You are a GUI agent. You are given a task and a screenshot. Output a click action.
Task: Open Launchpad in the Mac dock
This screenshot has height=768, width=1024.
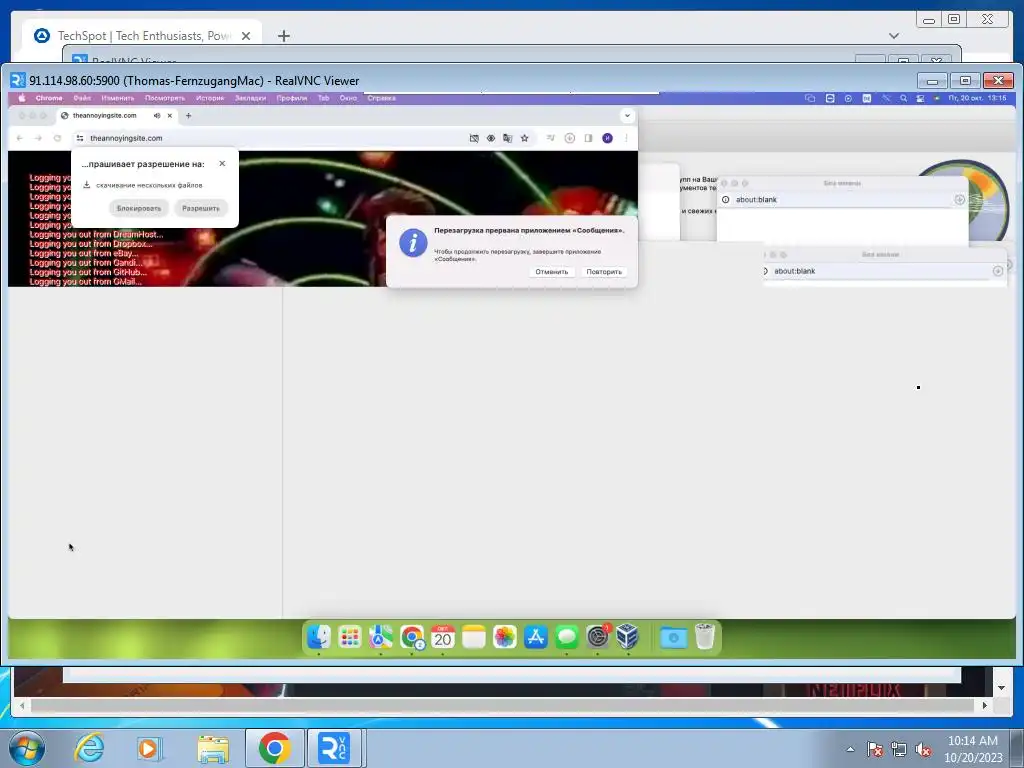349,637
